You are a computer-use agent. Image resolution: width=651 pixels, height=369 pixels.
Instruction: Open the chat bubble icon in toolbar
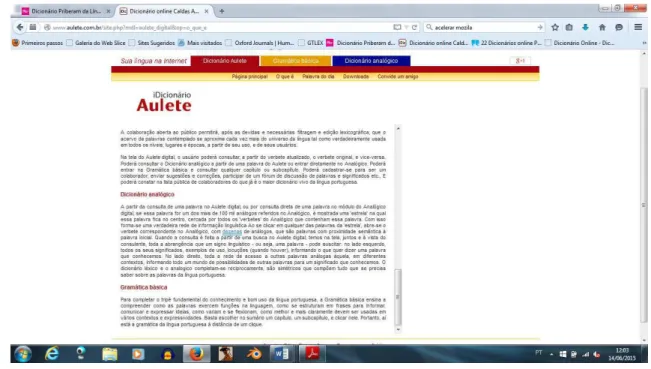coord(619,27)
